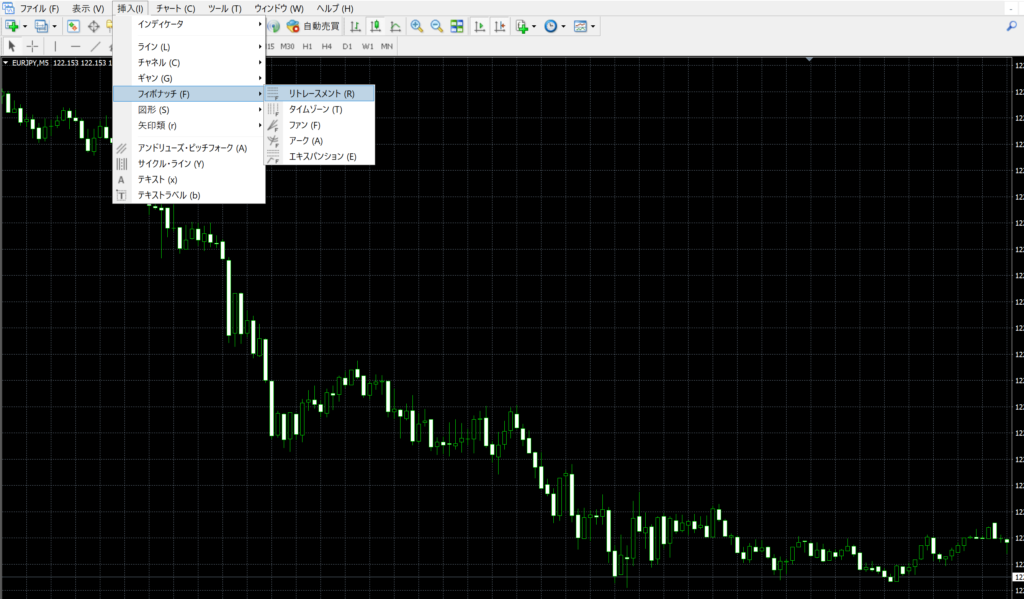Expand the ライン (L) submenu
Image resolution: width=1024 pixels, height=599 pixels.
pos(189,47)
